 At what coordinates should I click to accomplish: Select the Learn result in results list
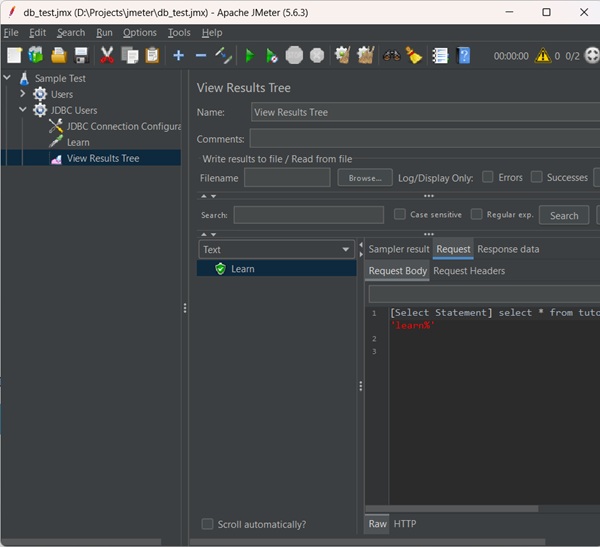coord(277,269)
